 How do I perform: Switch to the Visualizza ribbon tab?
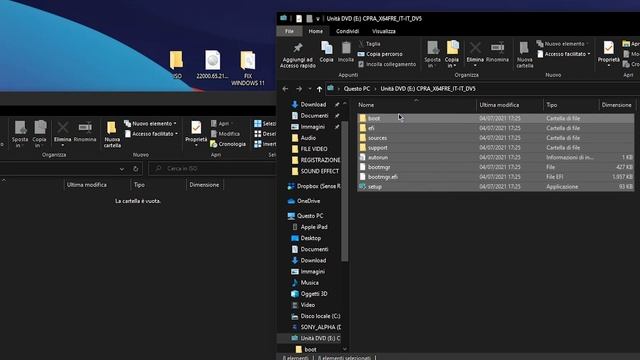tap(384, 31)
